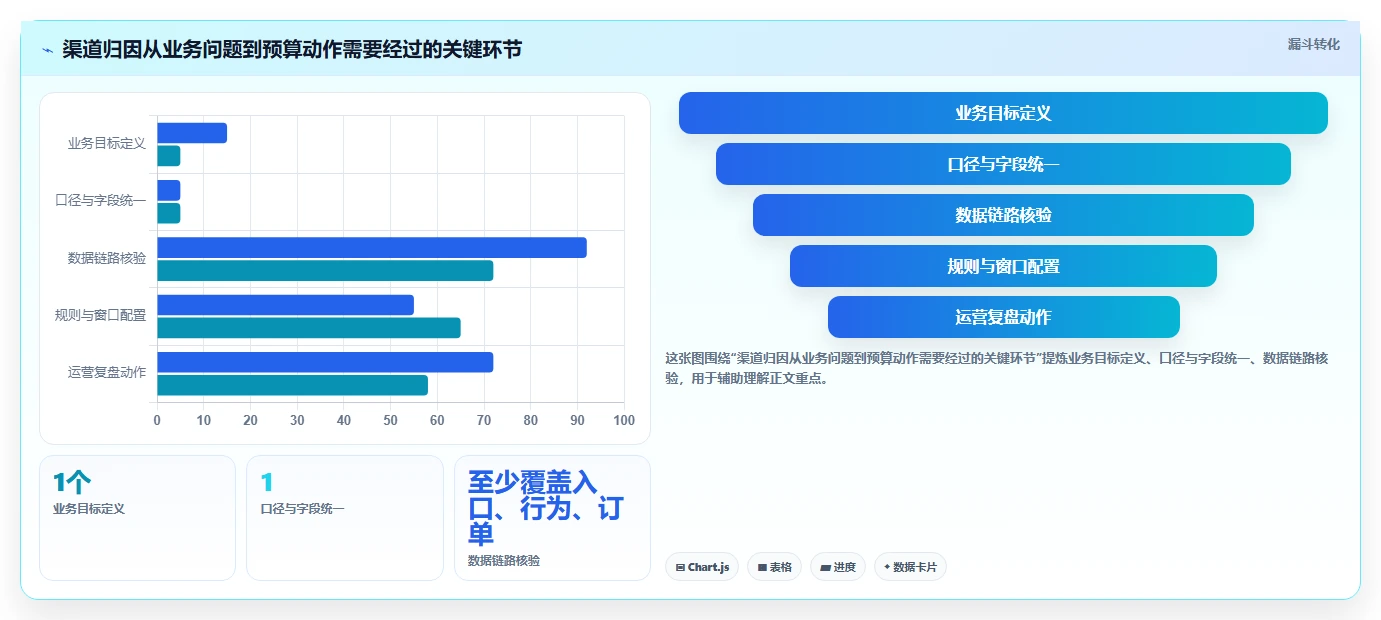This screenshot has height=620, width=1381.
Task: Select the 业务目标定义 funnel stage
Action: coord(1003,113)
